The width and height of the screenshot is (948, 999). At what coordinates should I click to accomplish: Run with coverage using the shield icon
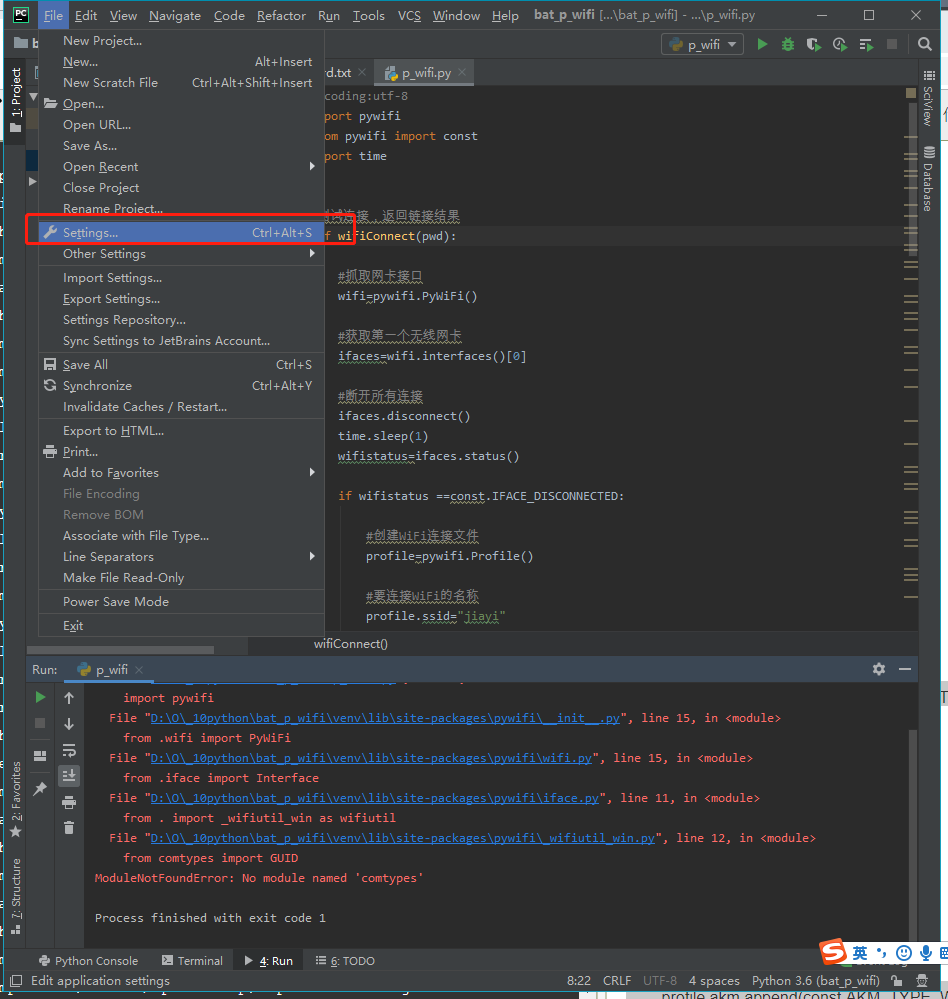[x=814, y=44]
